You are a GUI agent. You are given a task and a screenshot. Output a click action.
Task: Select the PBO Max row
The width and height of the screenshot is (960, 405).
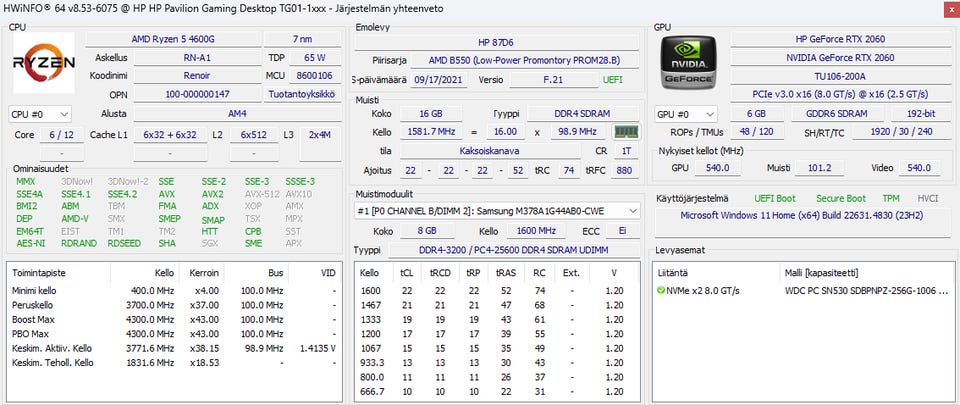pyautogui.click(x=174, y=334)
